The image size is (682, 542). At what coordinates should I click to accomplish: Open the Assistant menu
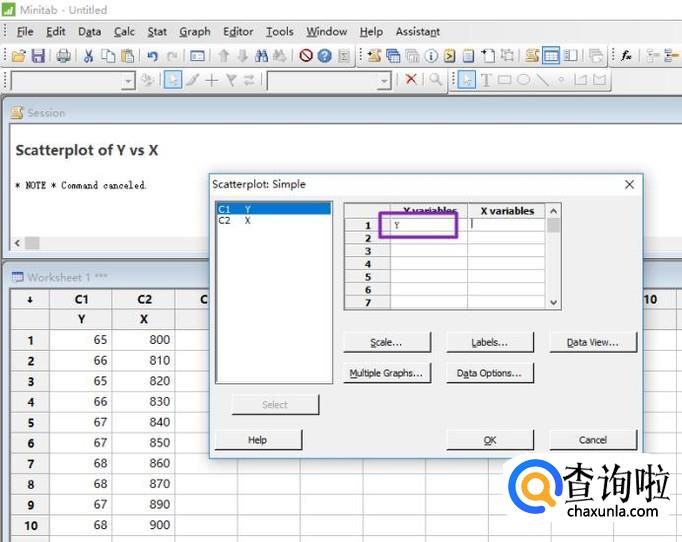click(418, 32)
